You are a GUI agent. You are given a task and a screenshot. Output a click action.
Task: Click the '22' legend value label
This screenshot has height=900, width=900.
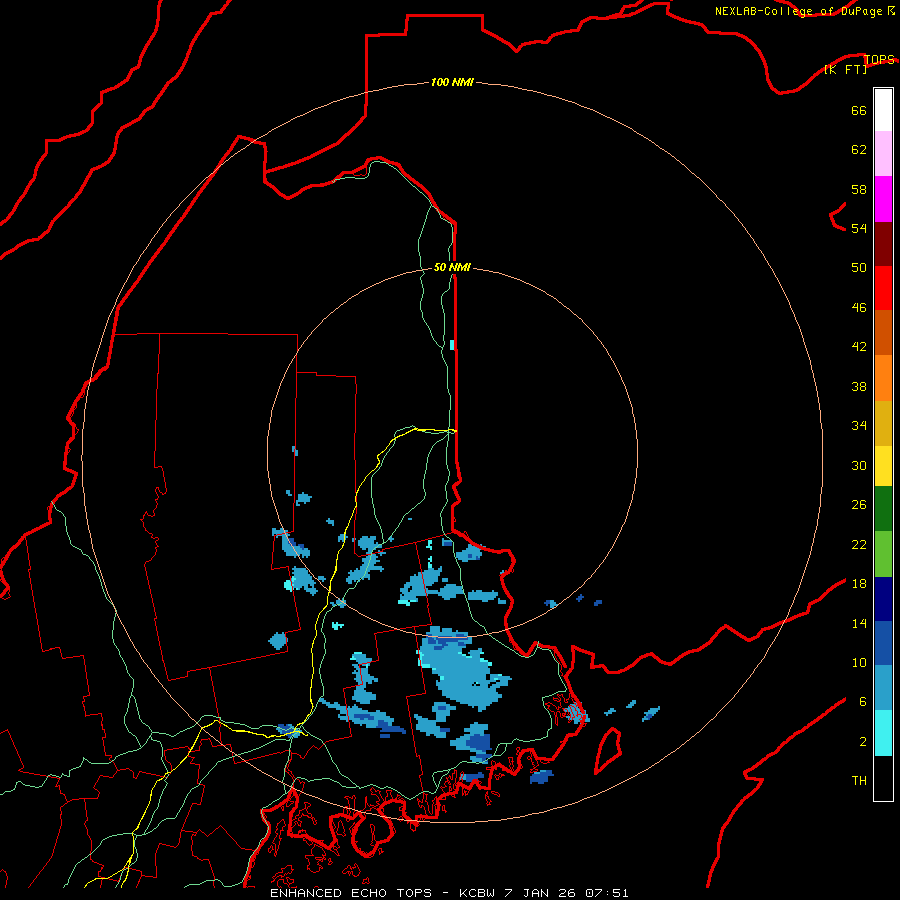[859, 544]
